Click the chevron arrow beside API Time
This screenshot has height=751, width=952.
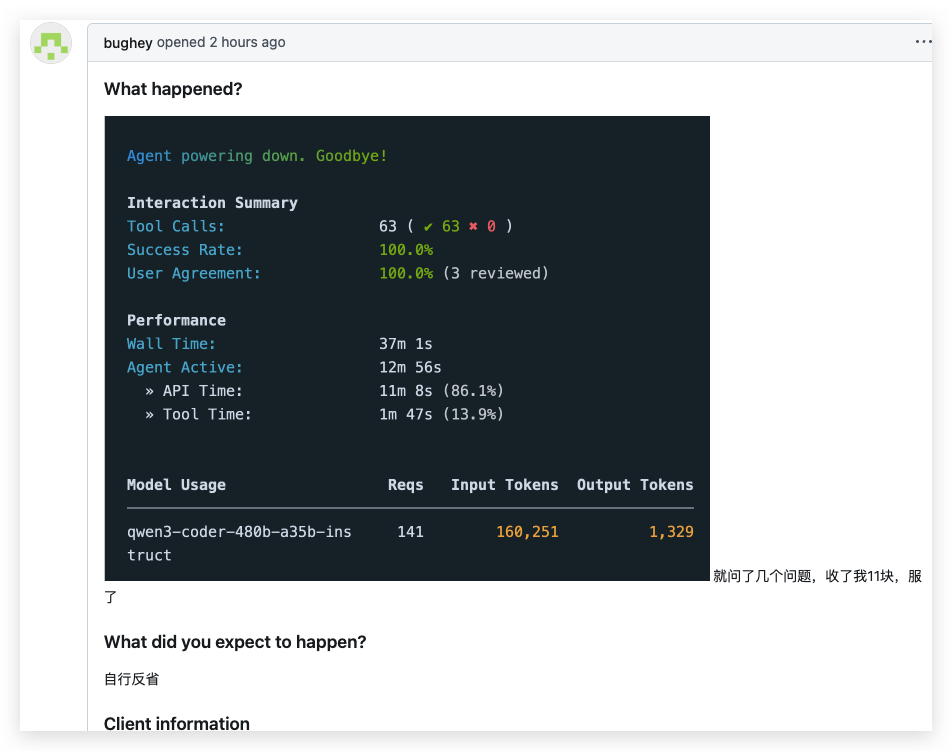[x=148, y=390]
